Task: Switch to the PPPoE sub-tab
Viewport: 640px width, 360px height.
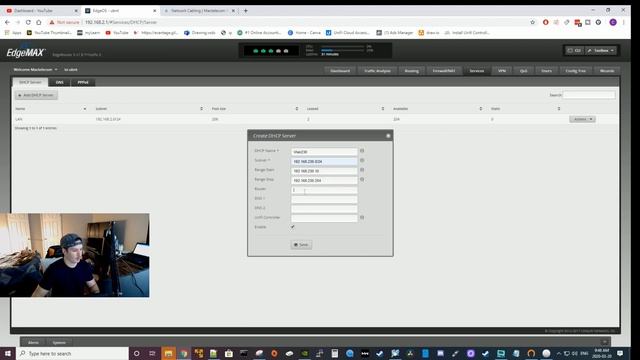Action: point(83,82)
